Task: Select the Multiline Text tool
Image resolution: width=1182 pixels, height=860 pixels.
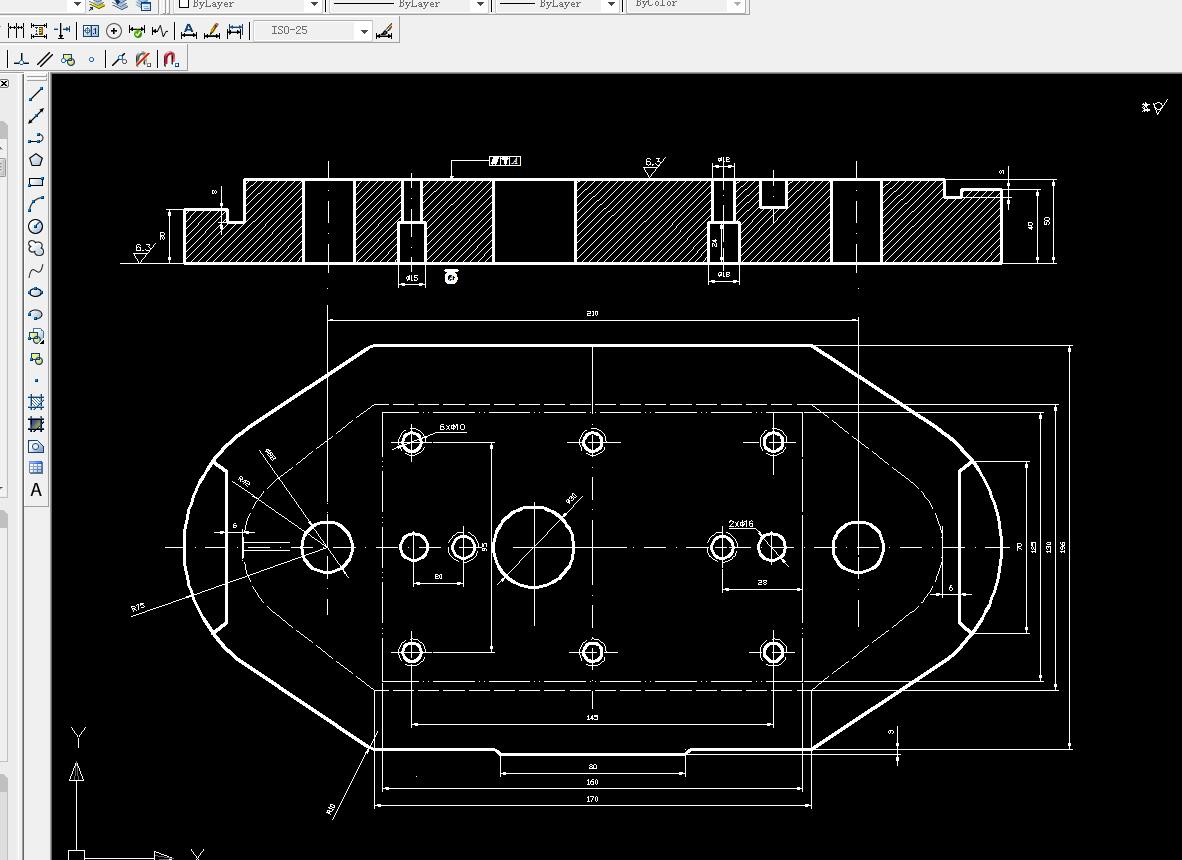Action: click(x=35, y=490)
